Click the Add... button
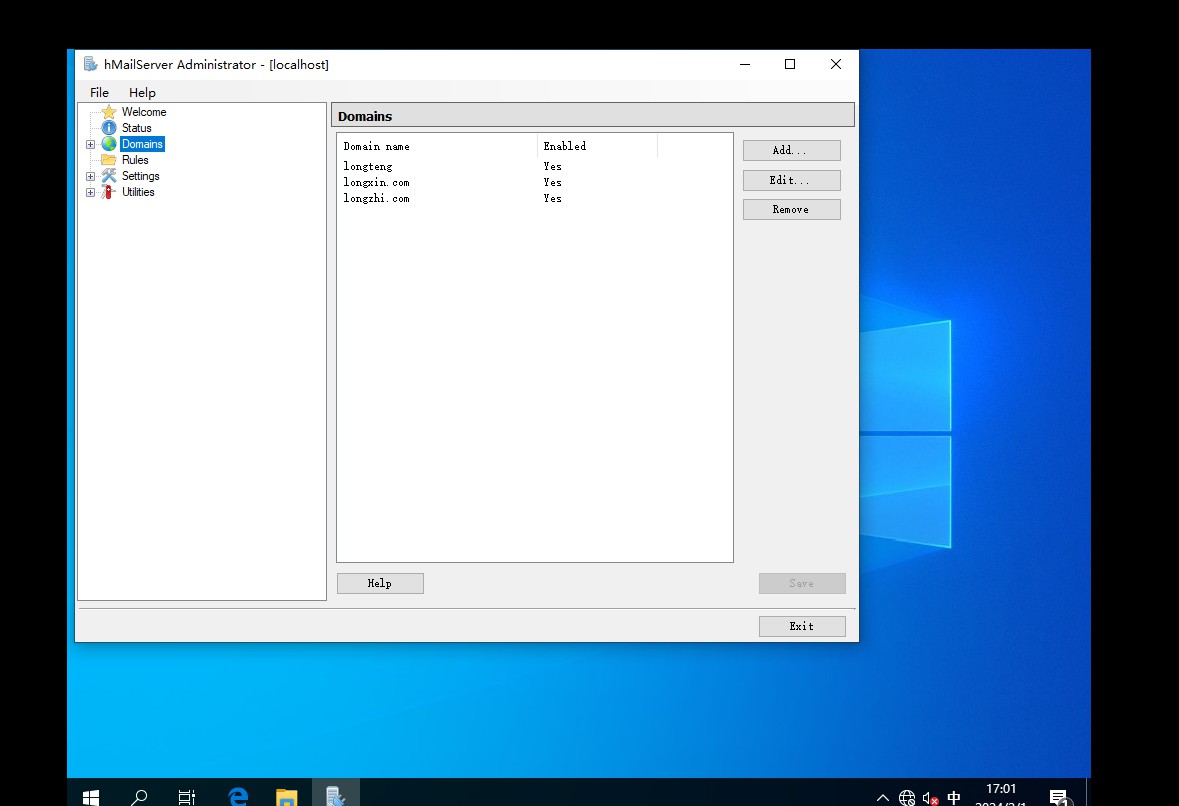Viewport: 1179px width, 806px height. tap(791, 150)
